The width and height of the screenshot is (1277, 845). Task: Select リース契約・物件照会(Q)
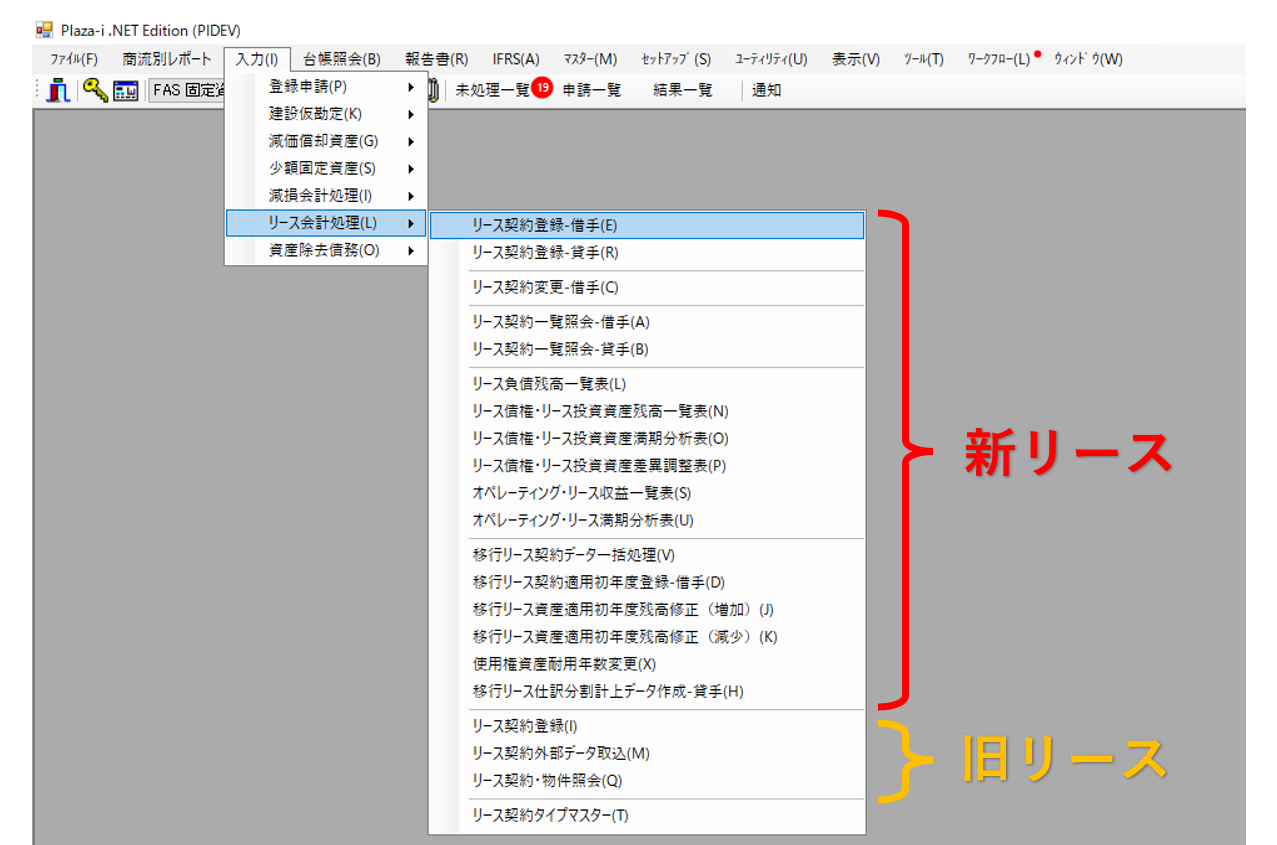pyautogui.click(x=647, y=780)
